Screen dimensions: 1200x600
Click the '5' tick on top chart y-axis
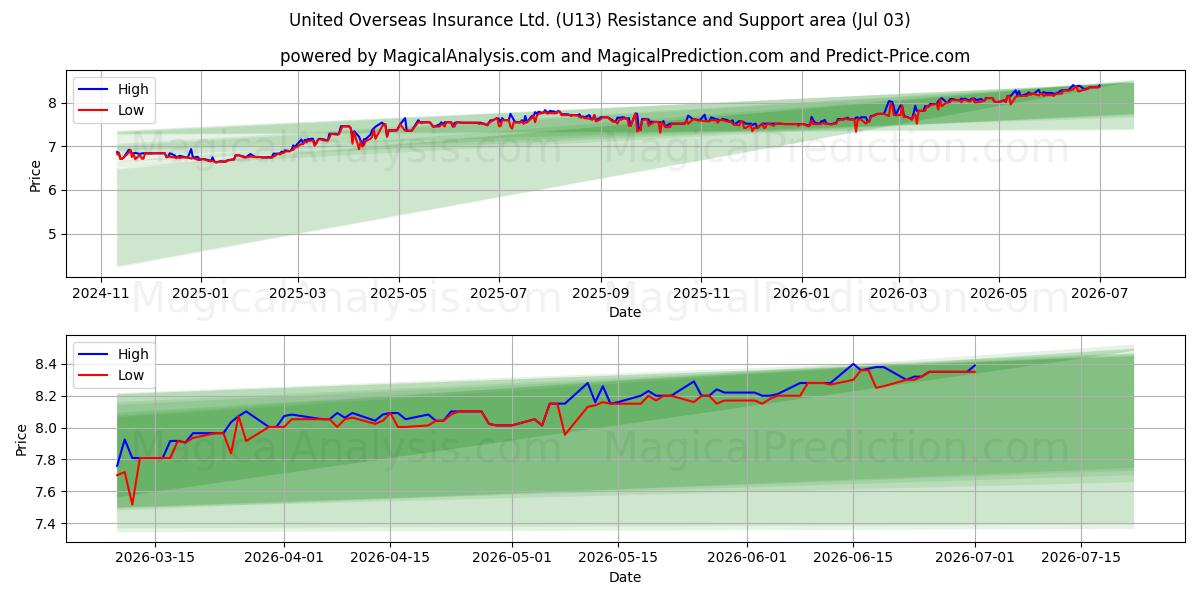click(x=54, y=234)
